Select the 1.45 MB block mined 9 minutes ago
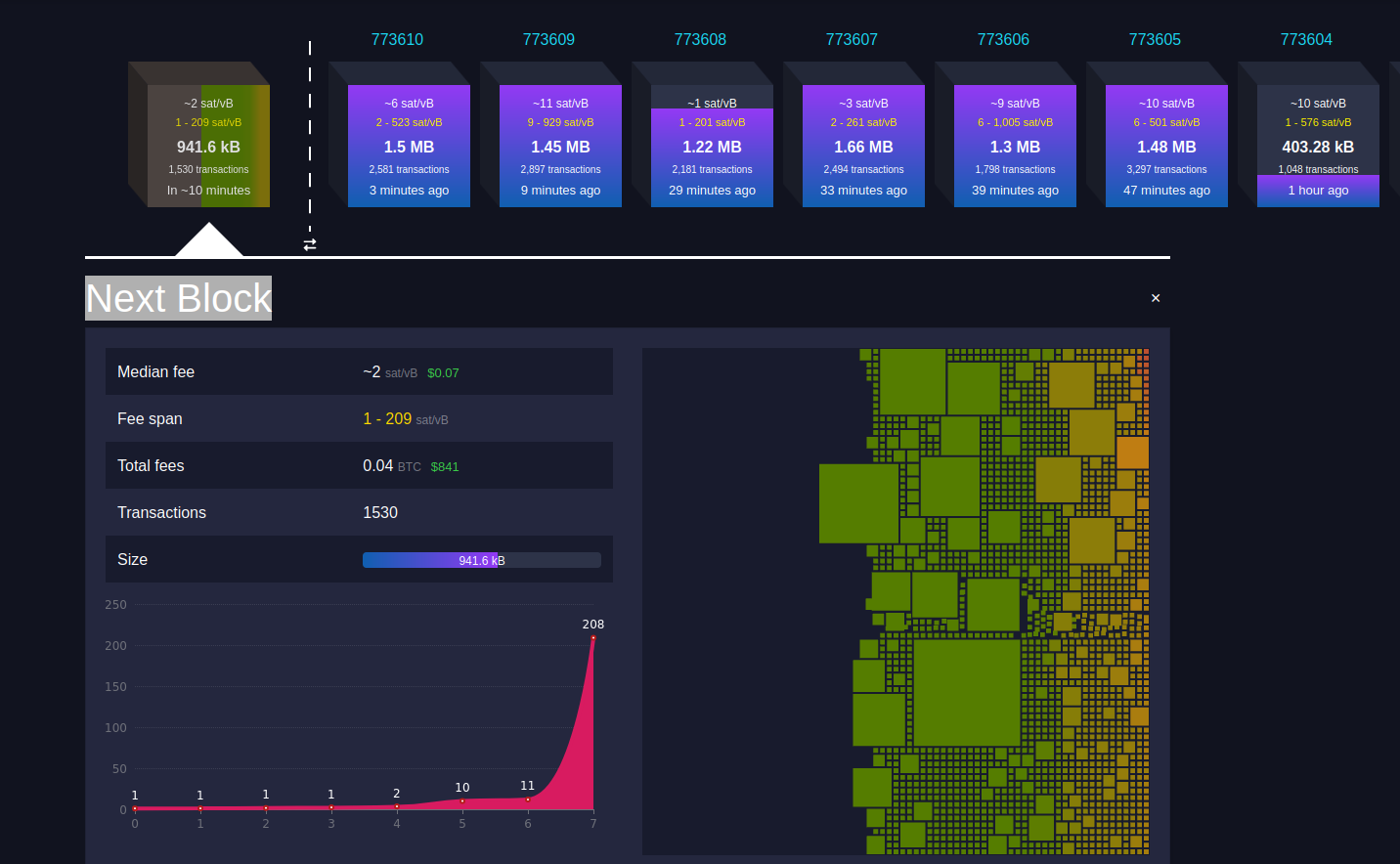This screenshot has width=1400, height=864. coord(560,146)
